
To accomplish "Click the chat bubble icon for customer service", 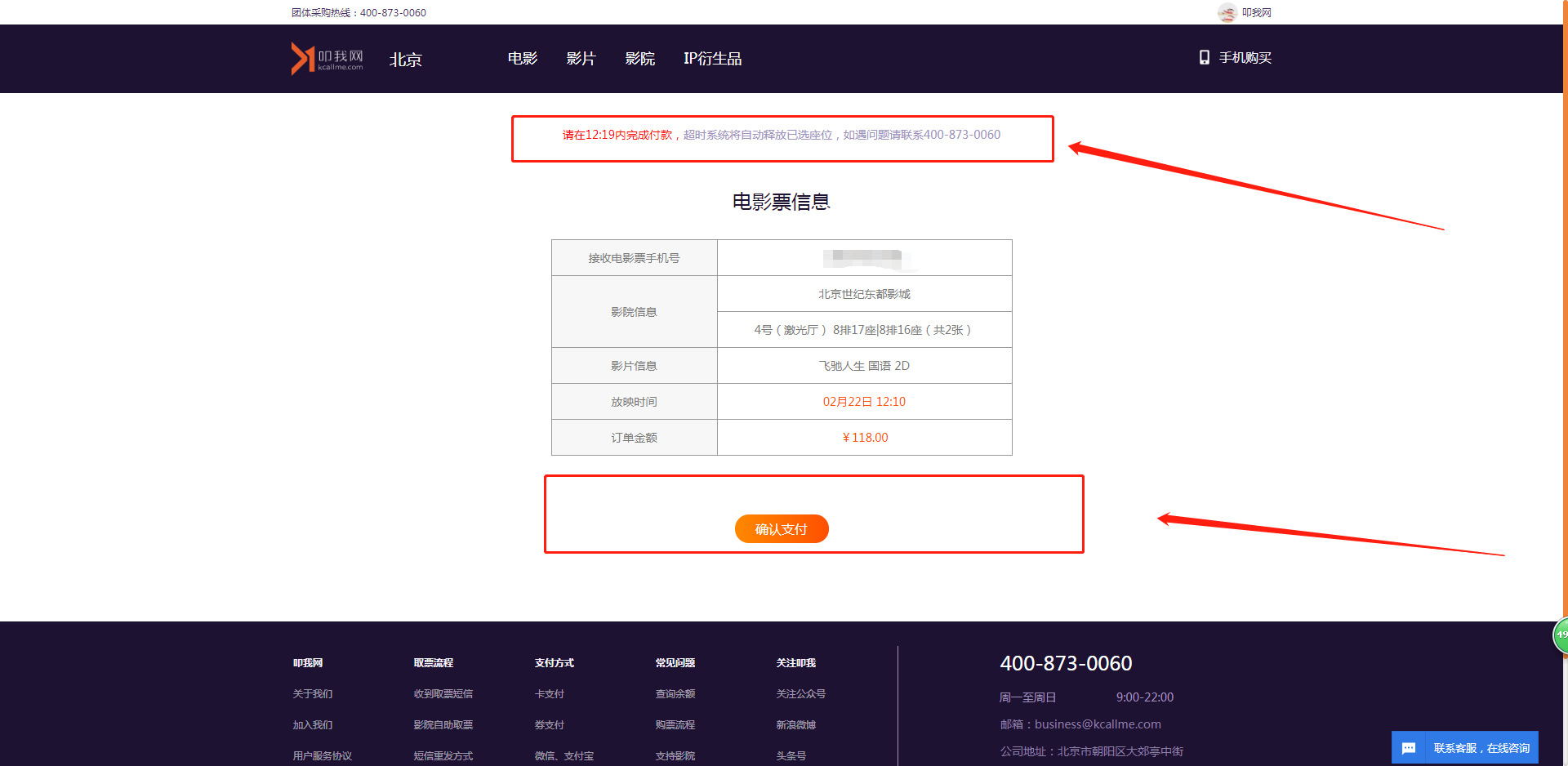I will (x=1409, y=748).
